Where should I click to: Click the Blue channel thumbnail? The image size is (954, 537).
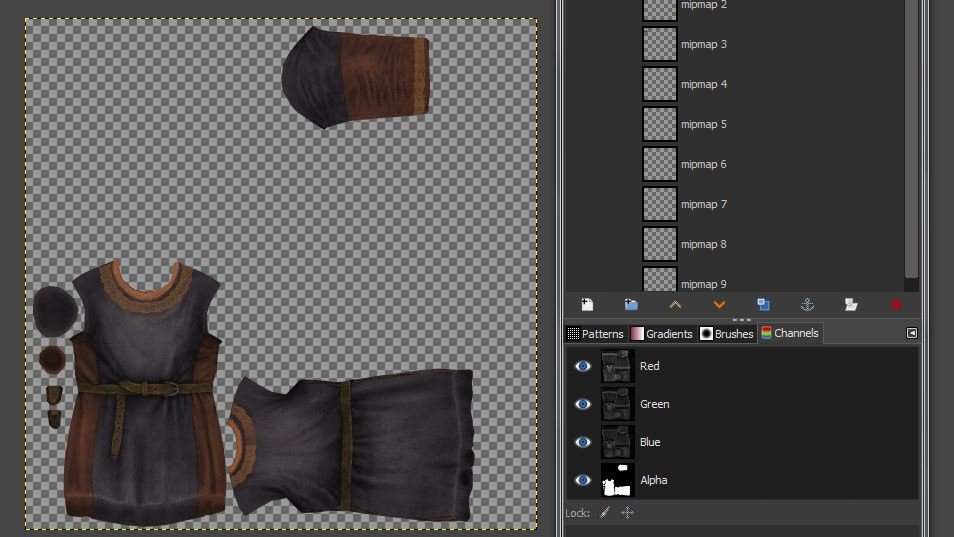[x=618, y=442]
